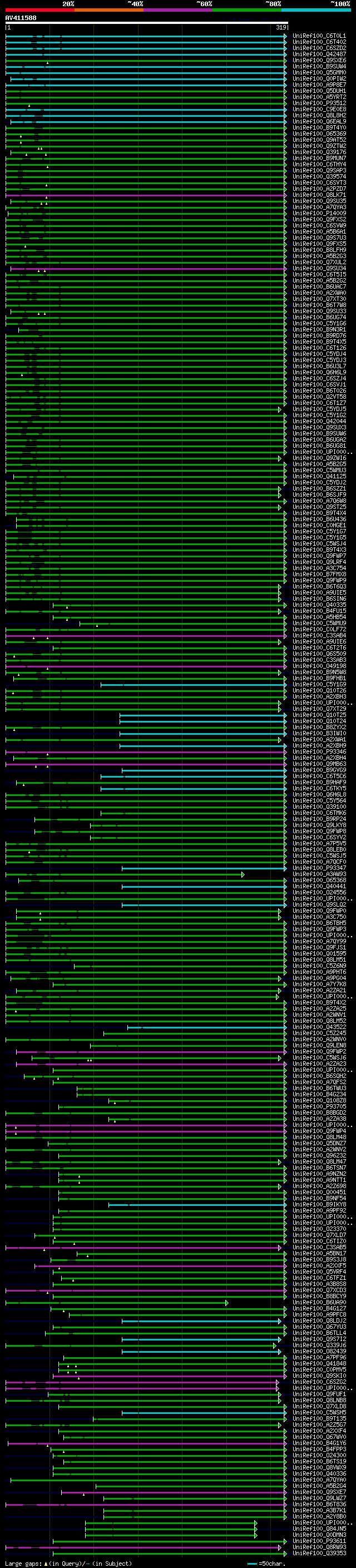
Task: Select label UniRef100_Q8LK71
Action: (319, 195)
